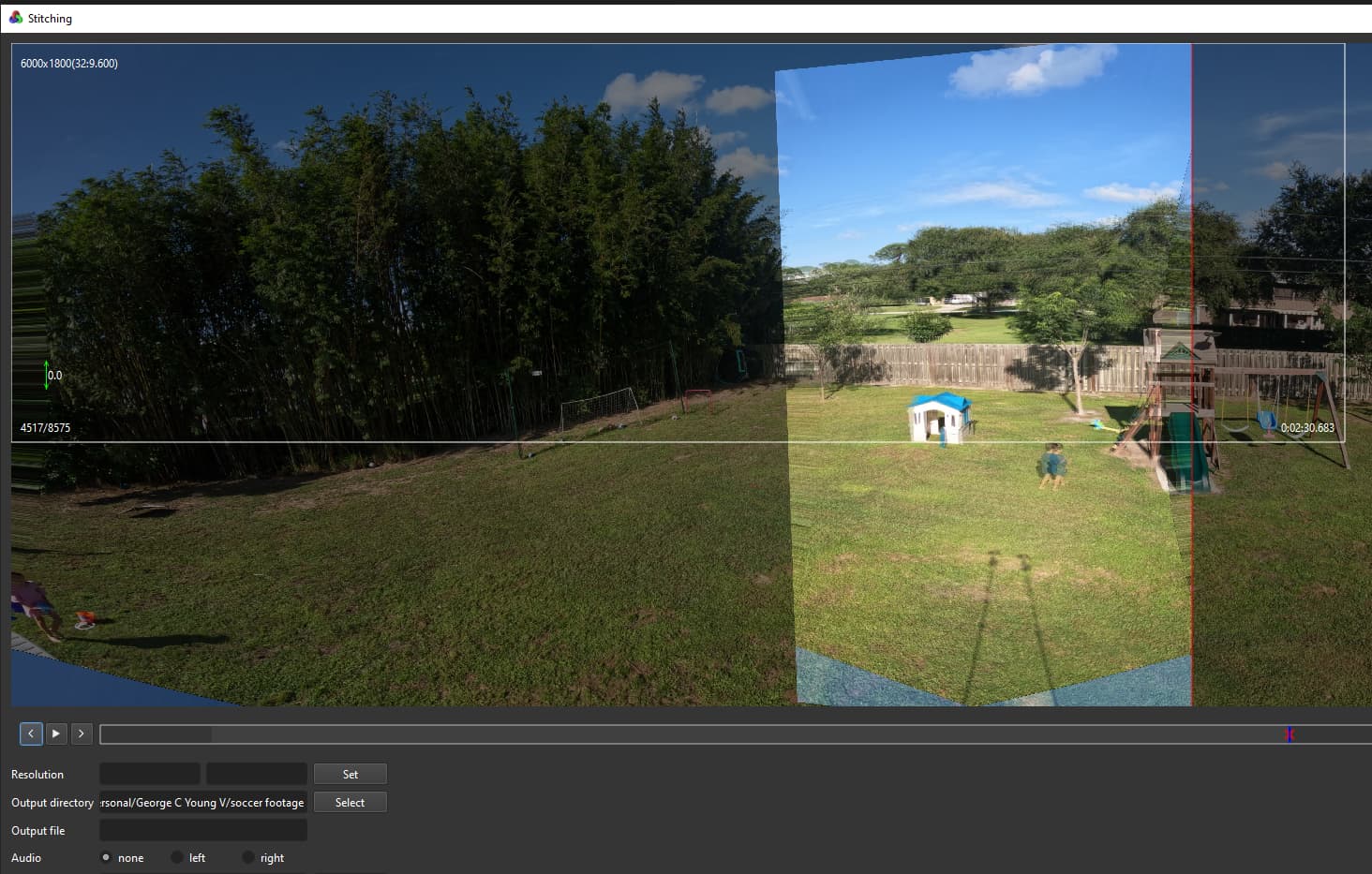
Task: Click the Set resolution button
Action: (x=350, y=774)
